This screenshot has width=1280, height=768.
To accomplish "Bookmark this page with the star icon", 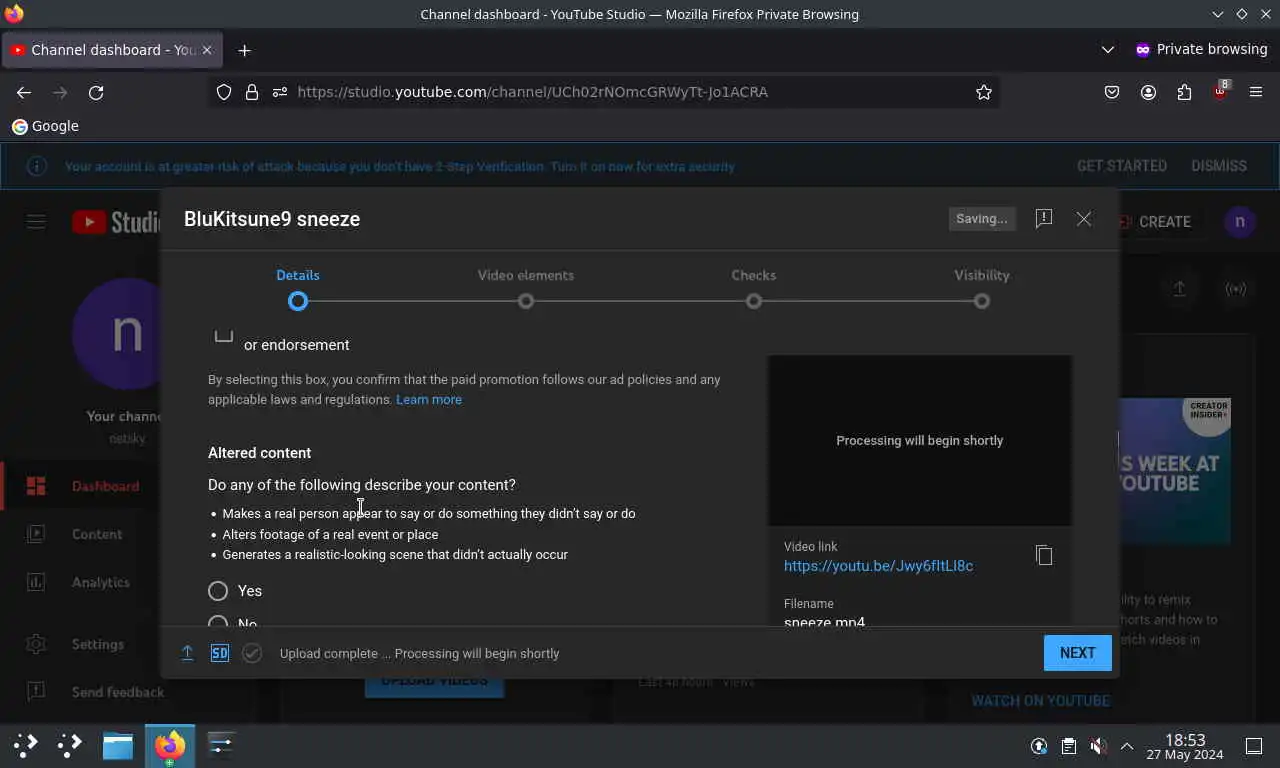I will coord(984,92).
